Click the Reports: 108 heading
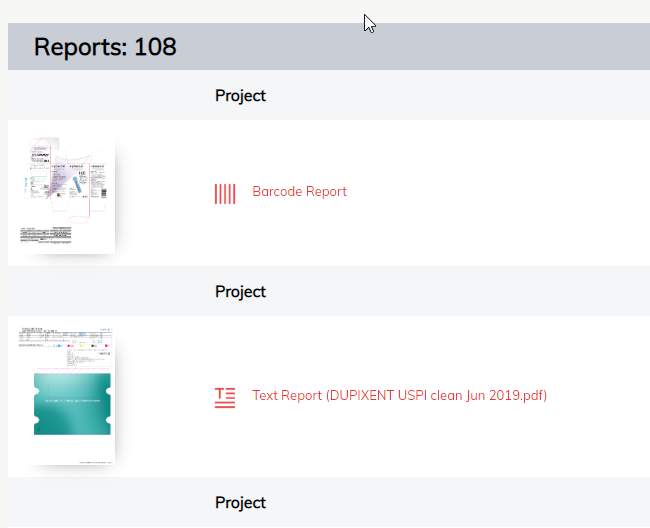The image size is (650, 528). 105,47
